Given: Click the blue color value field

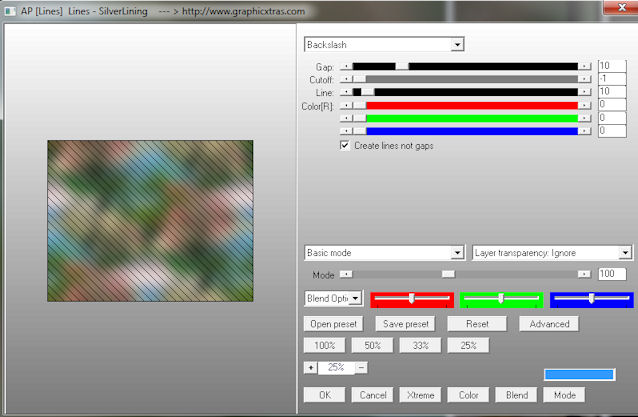Looking at the screenshot, I should coord(612,131).
